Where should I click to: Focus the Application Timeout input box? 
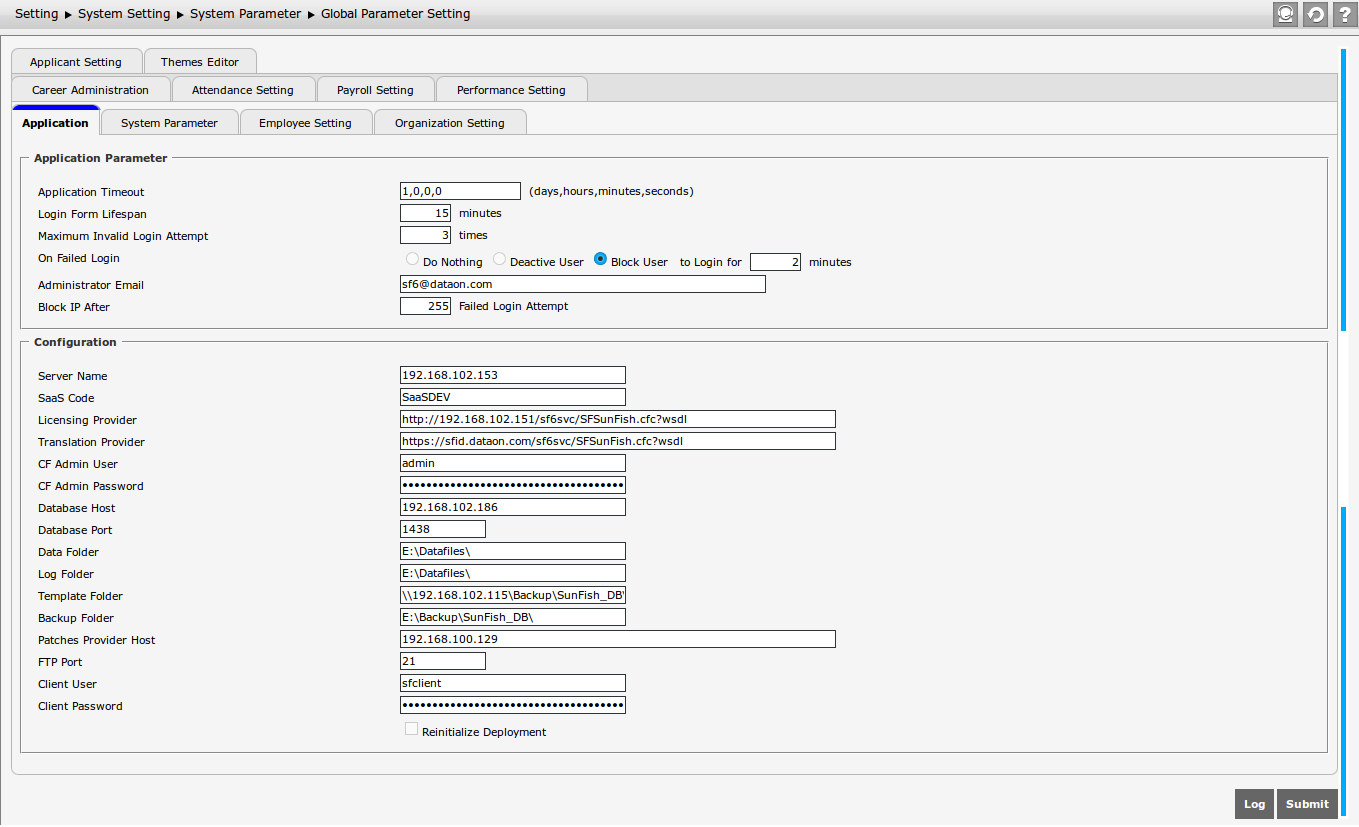460,191
